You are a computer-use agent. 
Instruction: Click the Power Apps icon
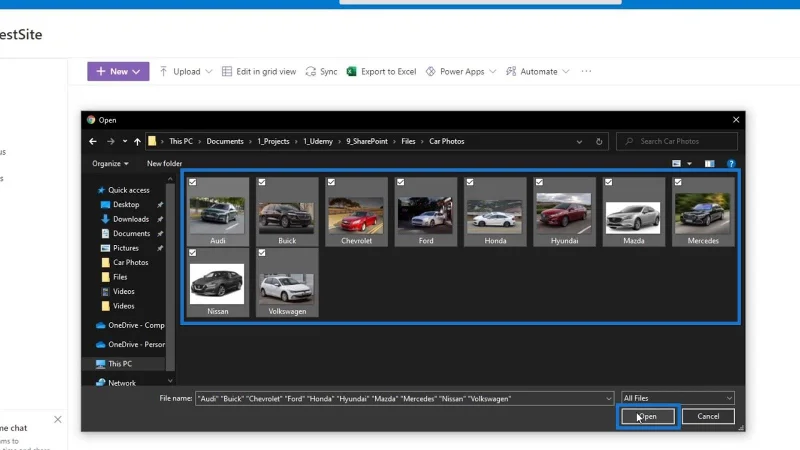pos(431,71)
